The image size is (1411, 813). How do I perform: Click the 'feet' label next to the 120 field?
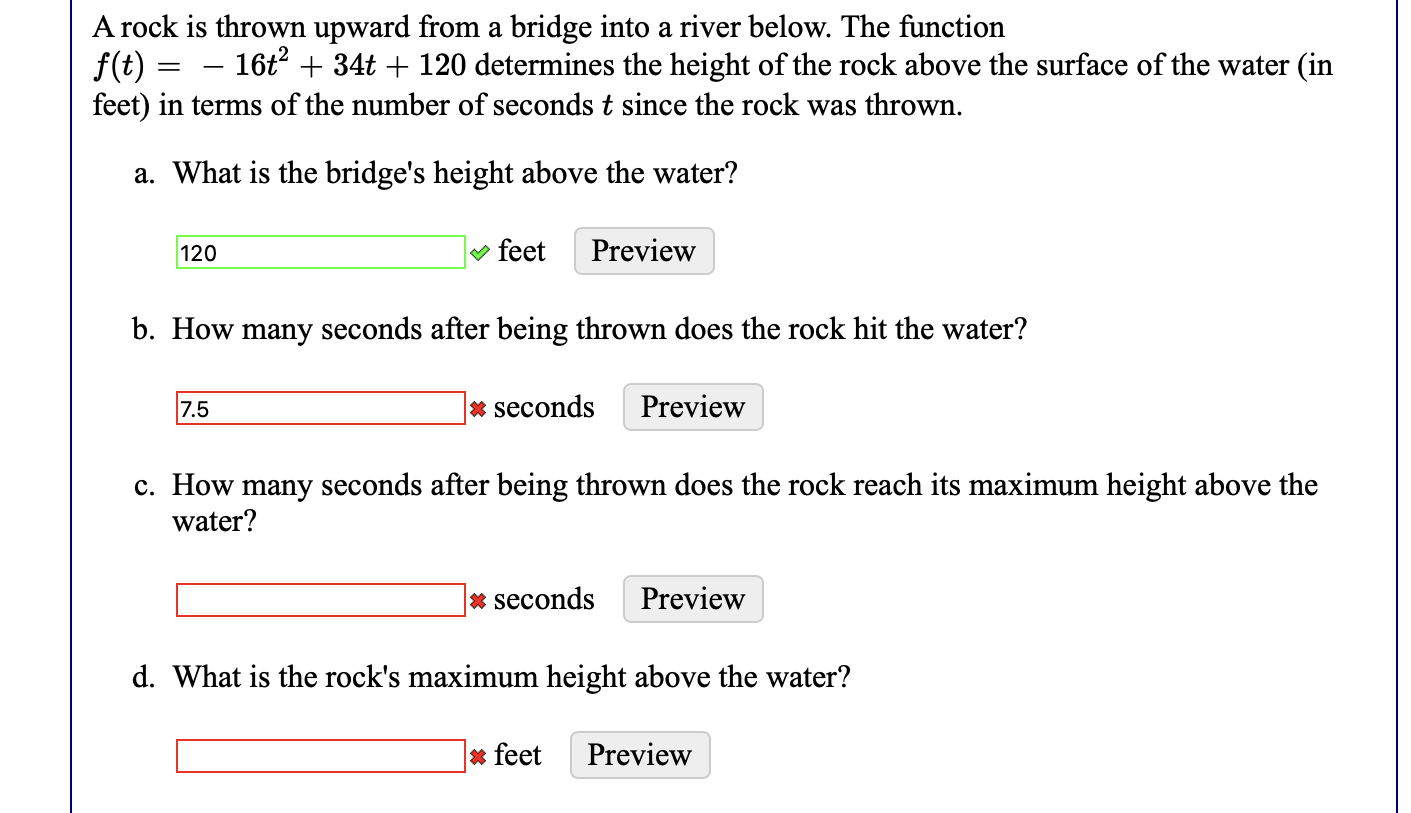[x=523, y=251]
